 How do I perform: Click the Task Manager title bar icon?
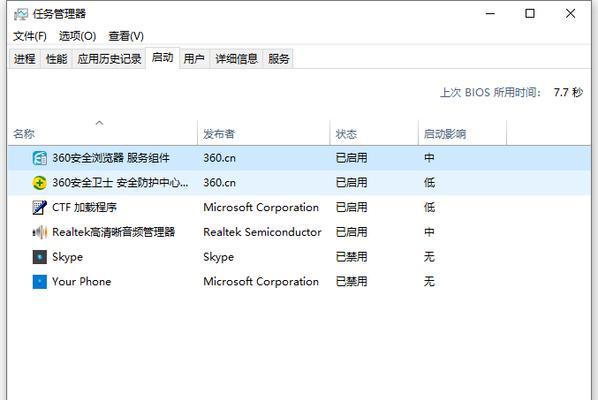click(21, 14)
